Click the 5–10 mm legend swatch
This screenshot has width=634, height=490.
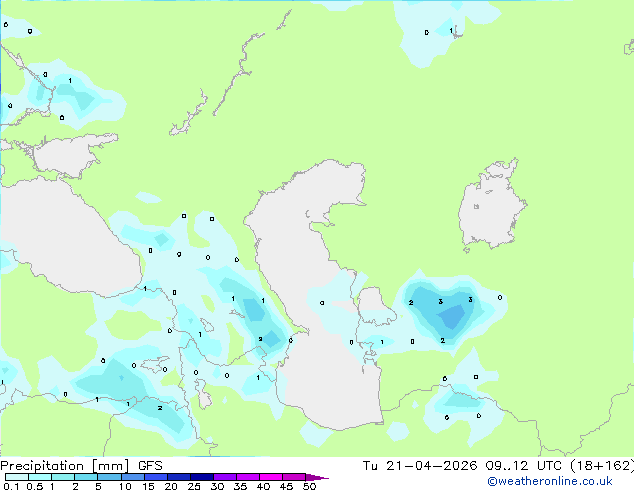109,477
